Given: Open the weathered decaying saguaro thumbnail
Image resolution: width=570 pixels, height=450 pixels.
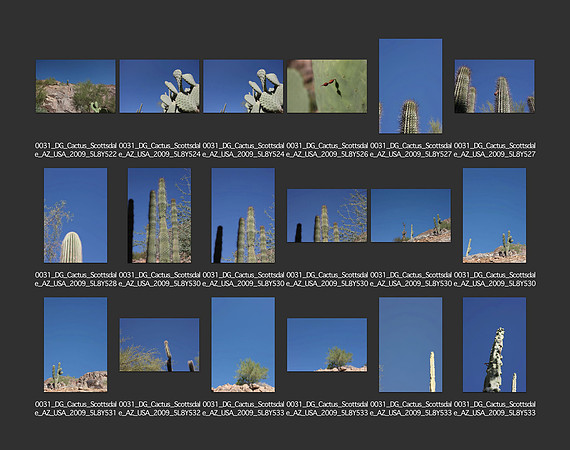Looking at the screenshot, I should 494,345.
